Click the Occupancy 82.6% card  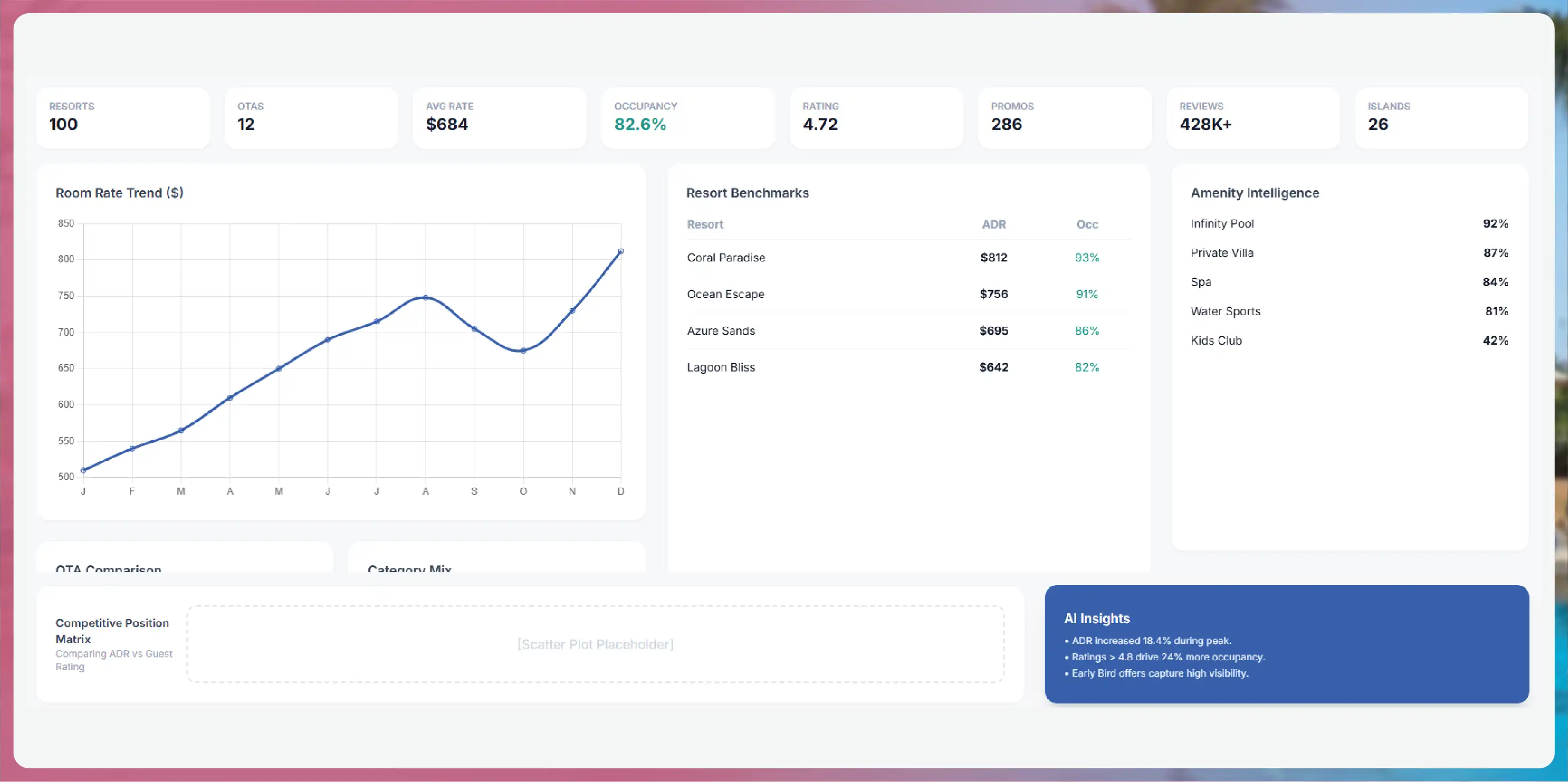coord(688,118)
